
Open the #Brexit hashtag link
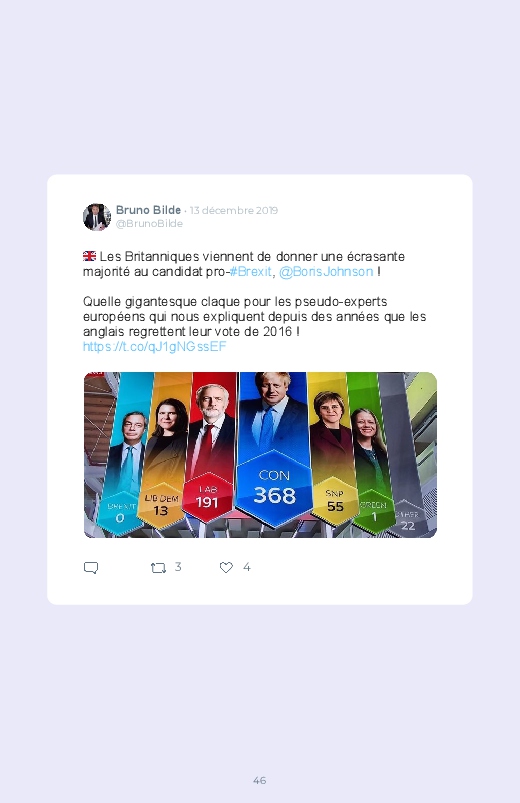pyautogui.click(x=250, y=271)
